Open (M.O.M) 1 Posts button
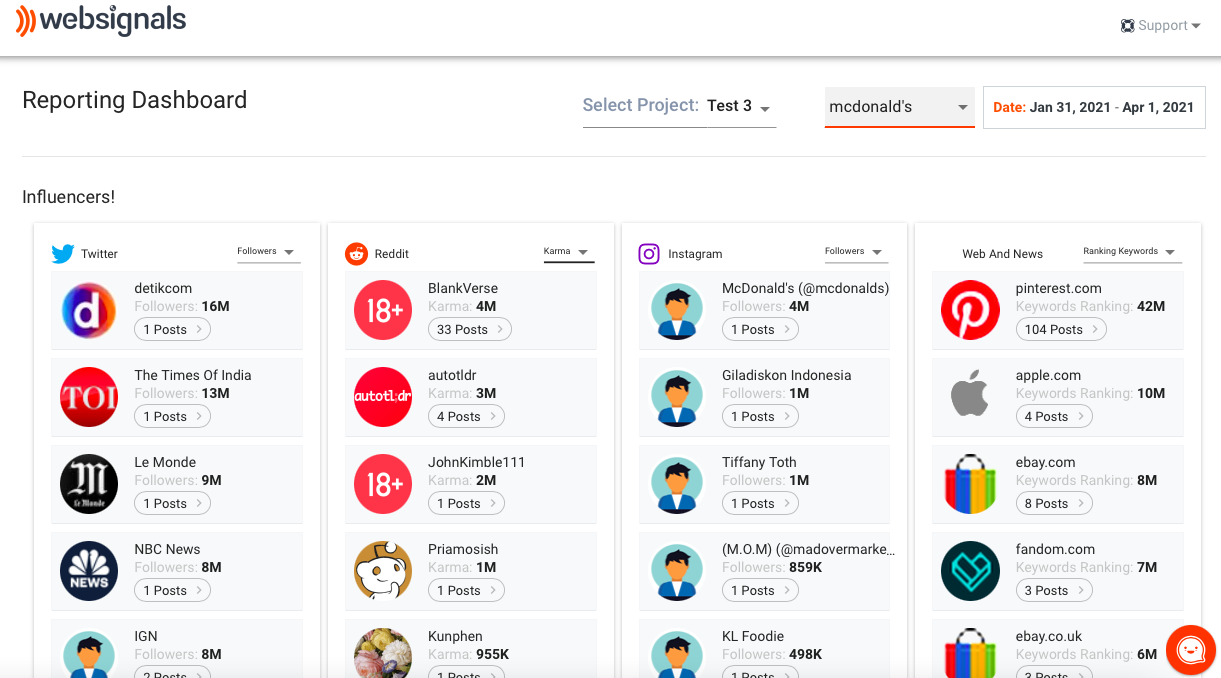 coord(760,590)
